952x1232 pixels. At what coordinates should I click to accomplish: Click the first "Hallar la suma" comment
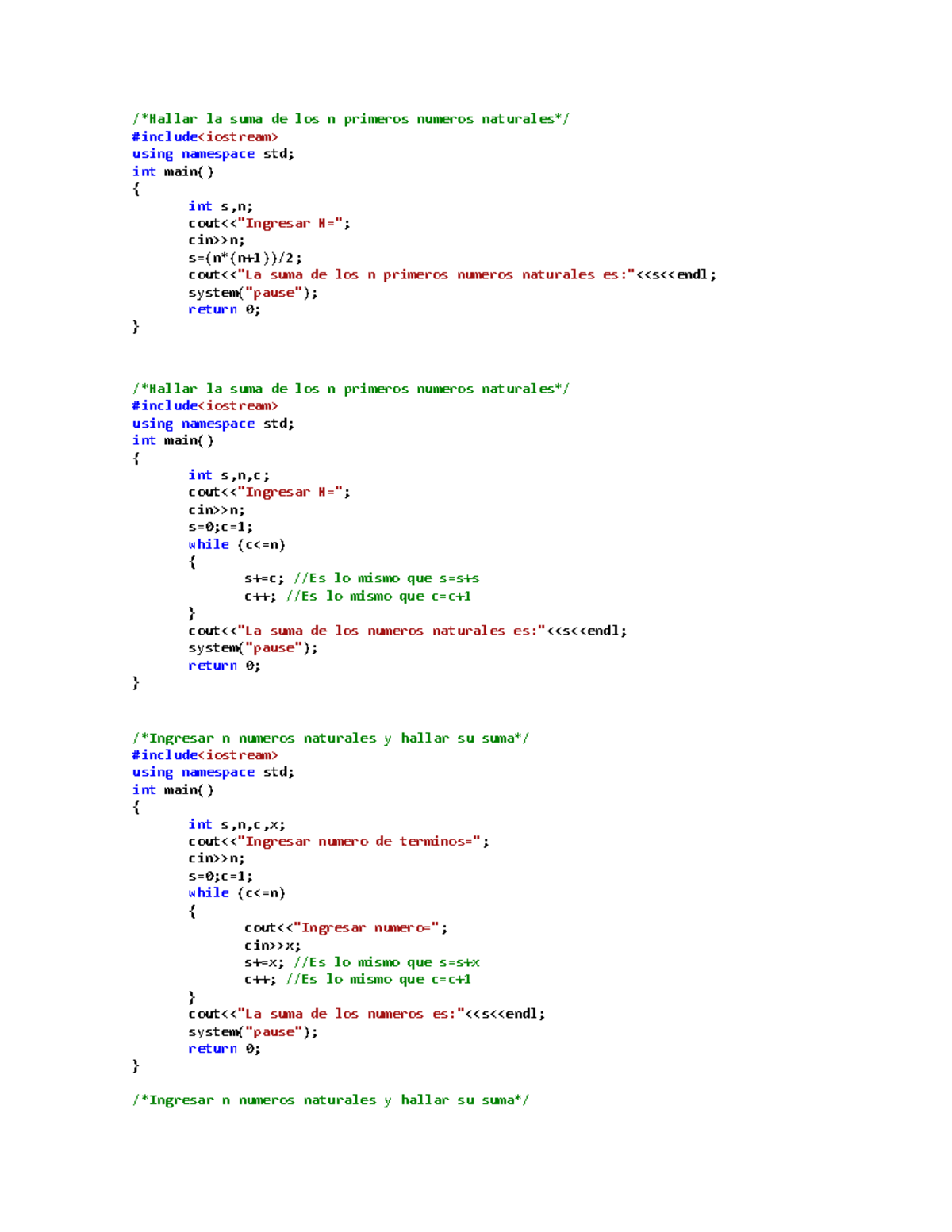click(349, 118)
